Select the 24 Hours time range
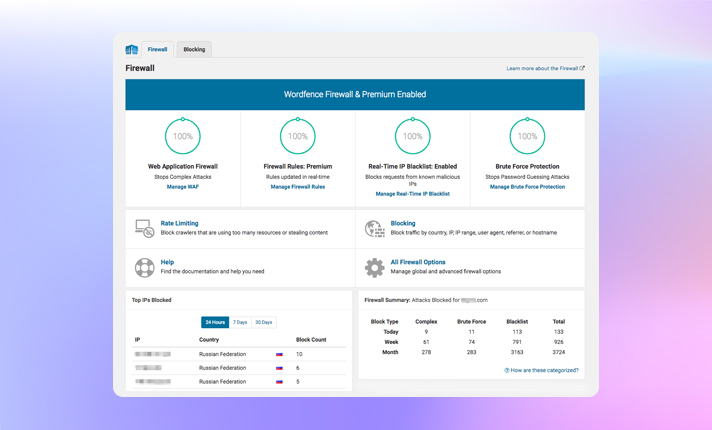This screenshot has width=712, height=430. 215,322
